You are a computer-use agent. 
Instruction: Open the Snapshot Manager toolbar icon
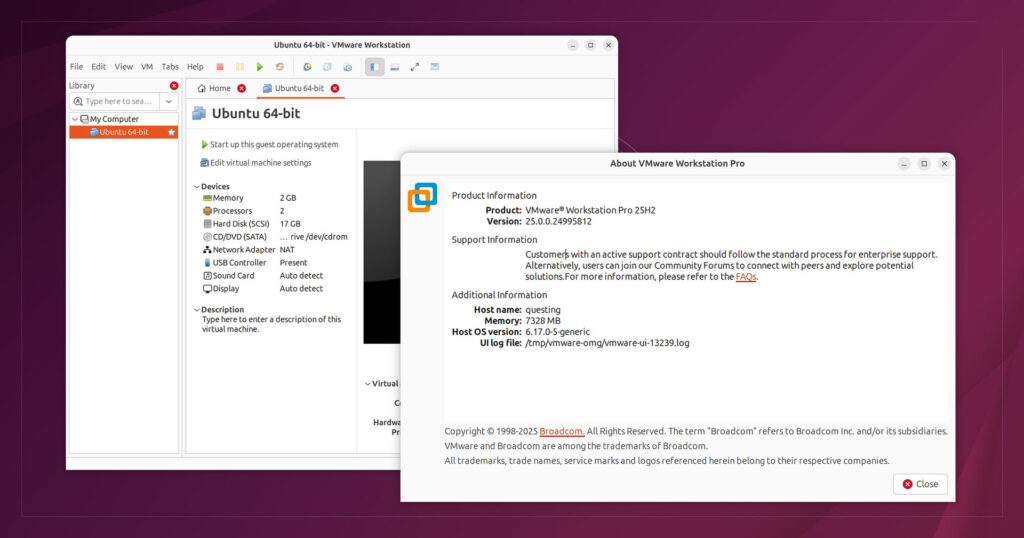point(347,67)
